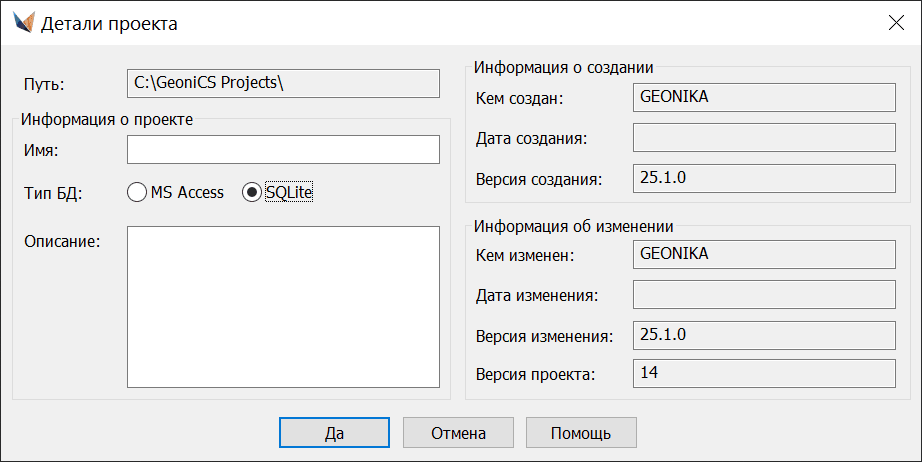Close the Детали проекта dialog
Viewport: 922px width, 462px height.
pyautogui.click(x=894, y=23)
